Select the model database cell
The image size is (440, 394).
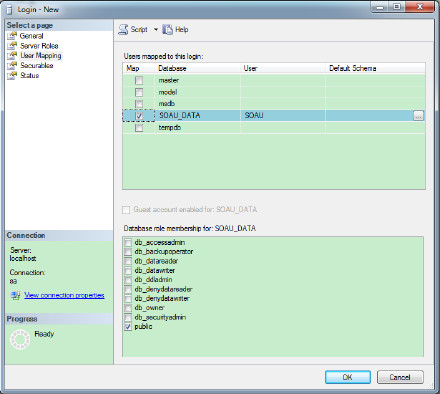coord(198,92)
